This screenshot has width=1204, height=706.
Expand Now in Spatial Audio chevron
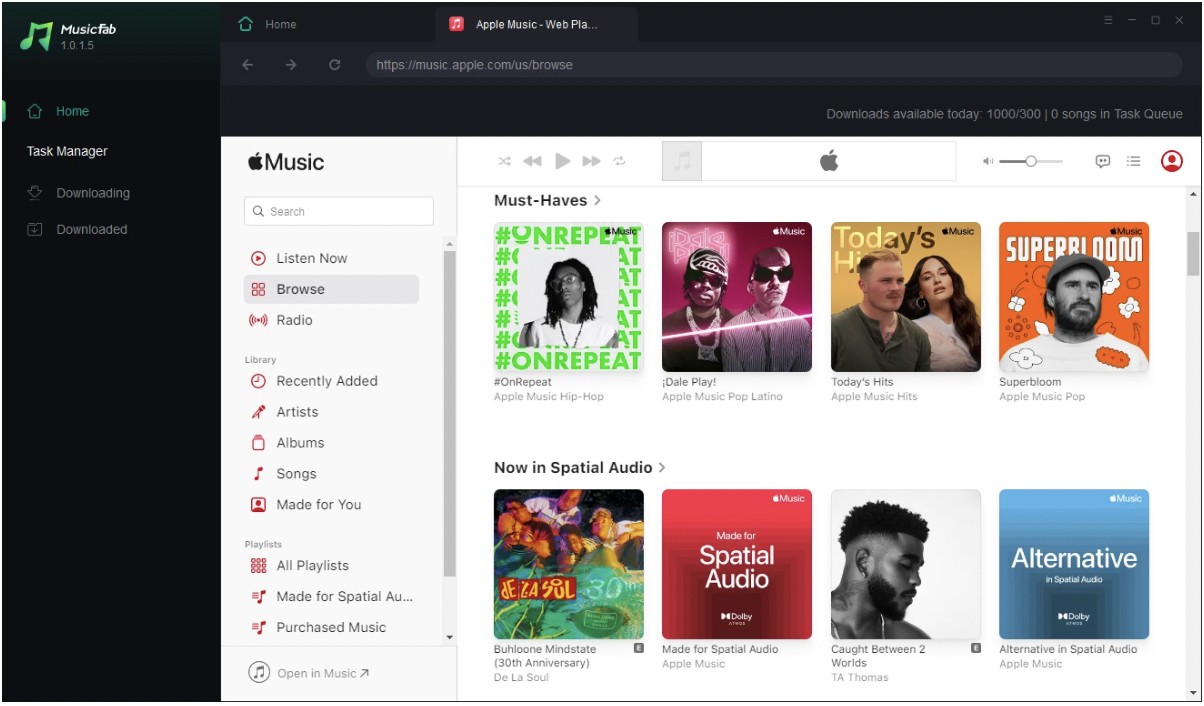tap(662, 467)
